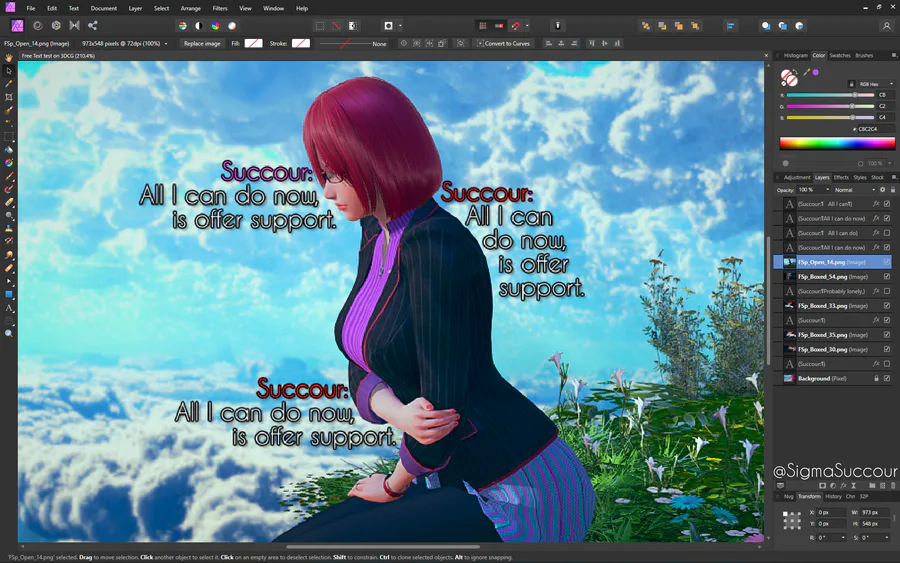
Task: Switch to the Photo Persona
Action: [x=17, y=26]
